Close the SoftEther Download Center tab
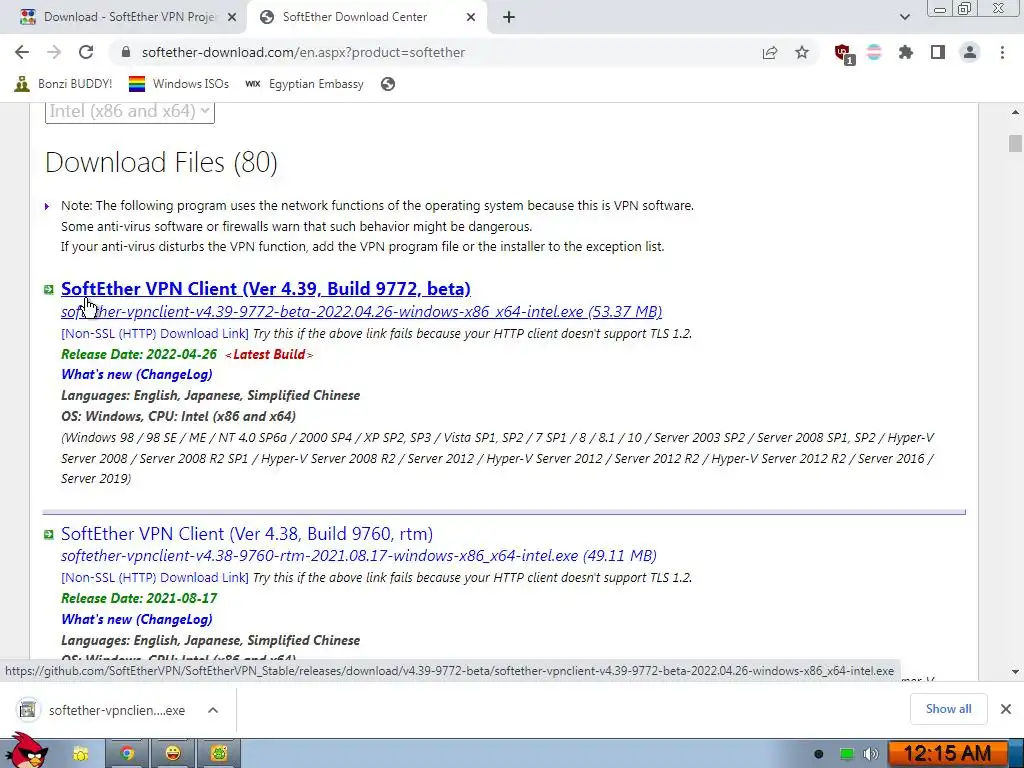Image resolution: width=1024 pixels, height=768 pixels. tap(471, 18)
